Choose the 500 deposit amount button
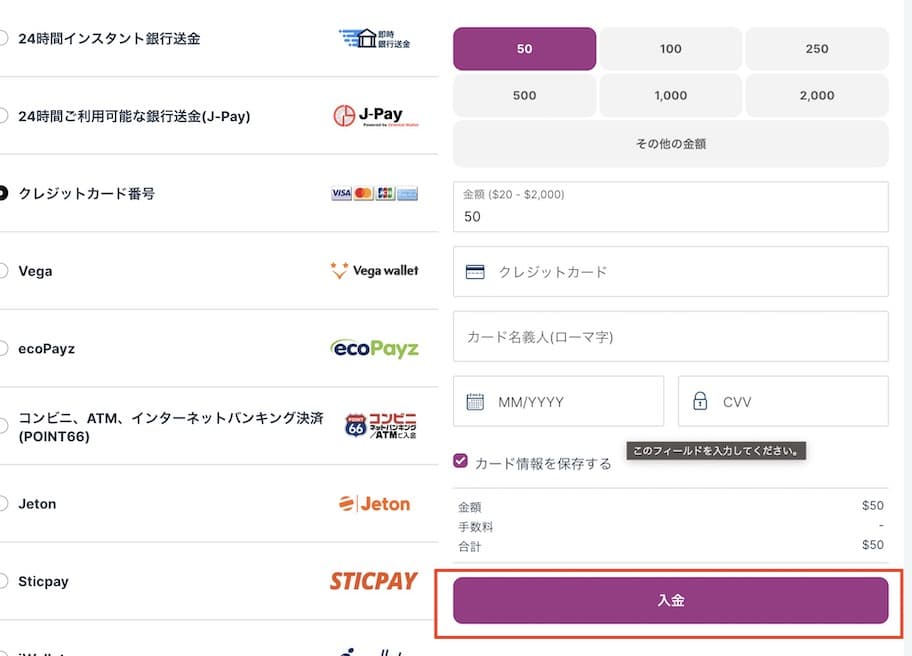This screenshot has height=656, width=912. tap(524, 95)
